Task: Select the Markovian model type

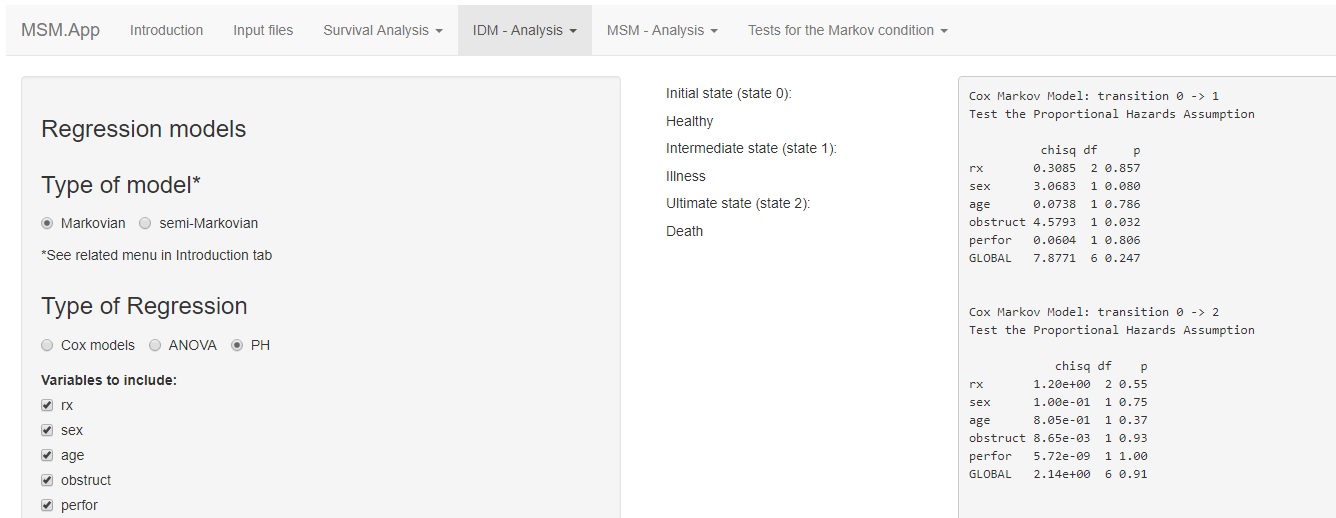Action: click(x=47, y=223)
